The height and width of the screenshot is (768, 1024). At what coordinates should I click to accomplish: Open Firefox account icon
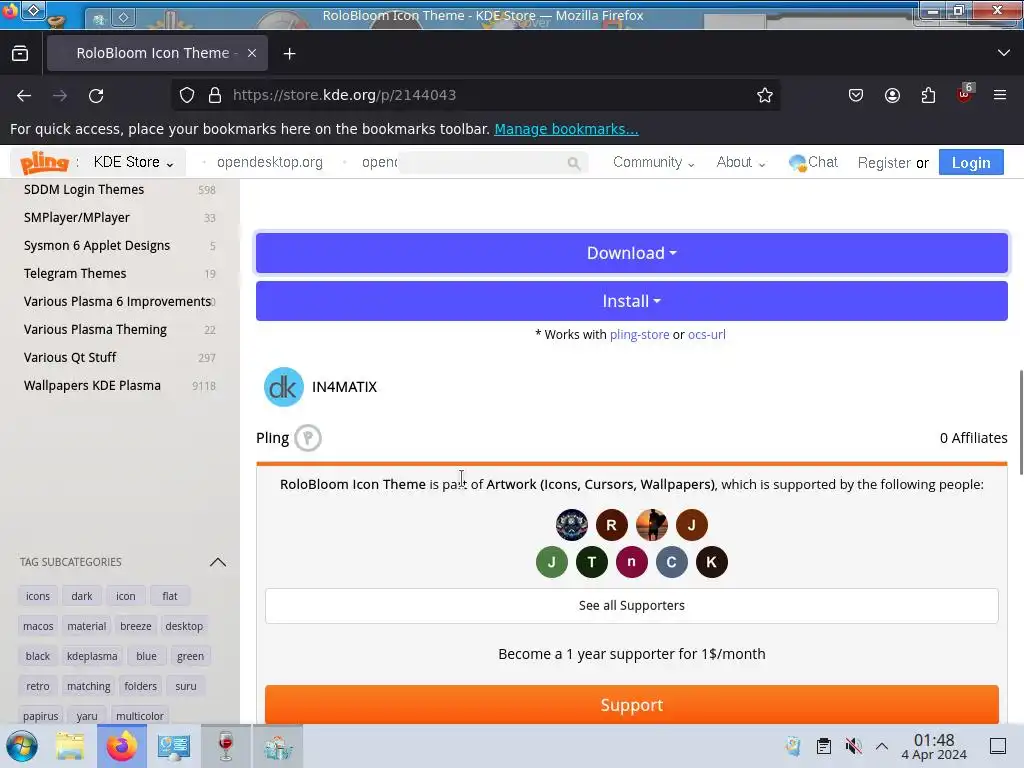point(892,95)
